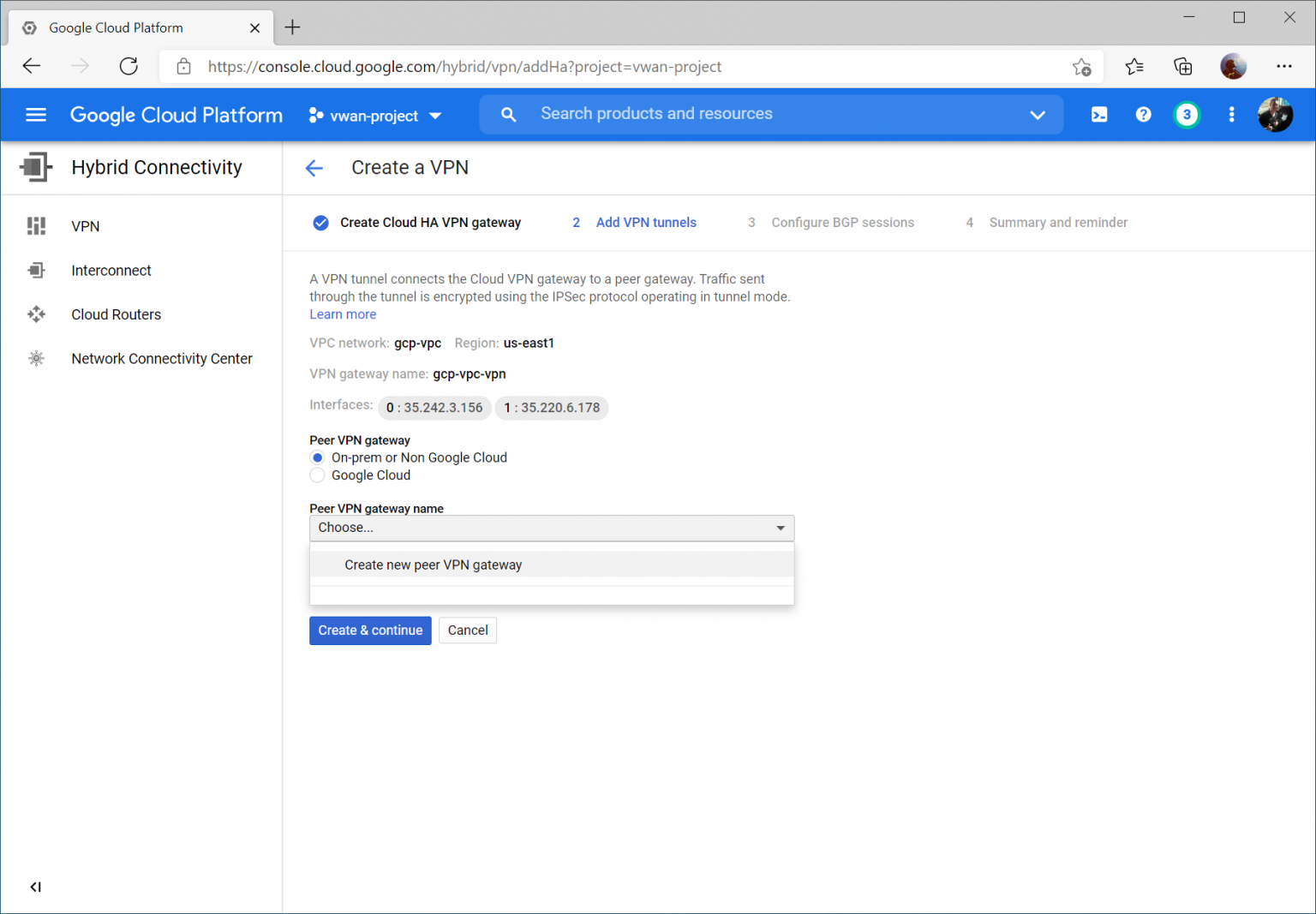The width and height of the screenshot is (1316, 914).
Task: Expand the search products dropdown chevron
Action: [x=1038, y=114]
